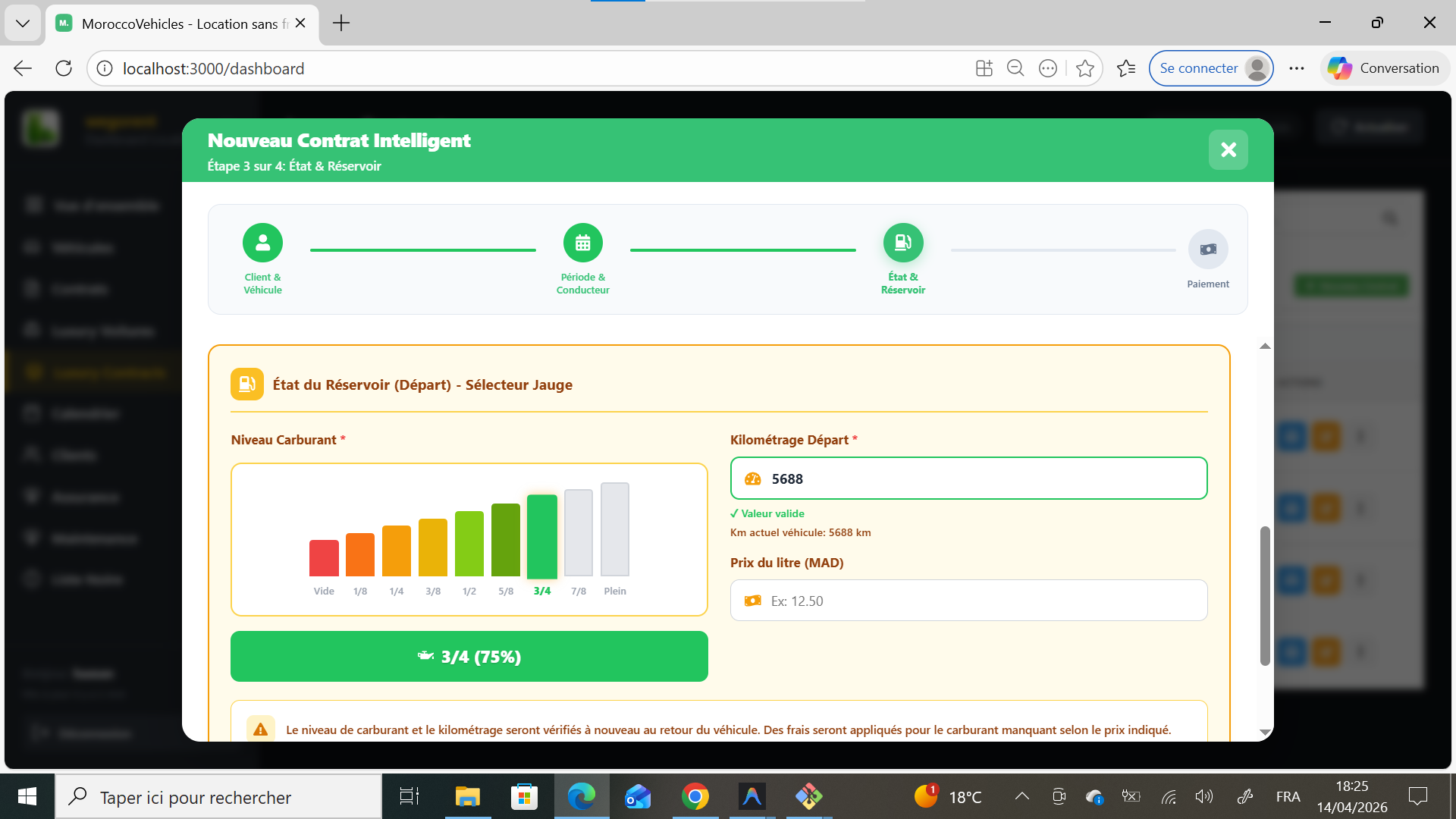Open Chrome from the taskbar
This screenshot has height=819, width=1456.
coord(695,796)
